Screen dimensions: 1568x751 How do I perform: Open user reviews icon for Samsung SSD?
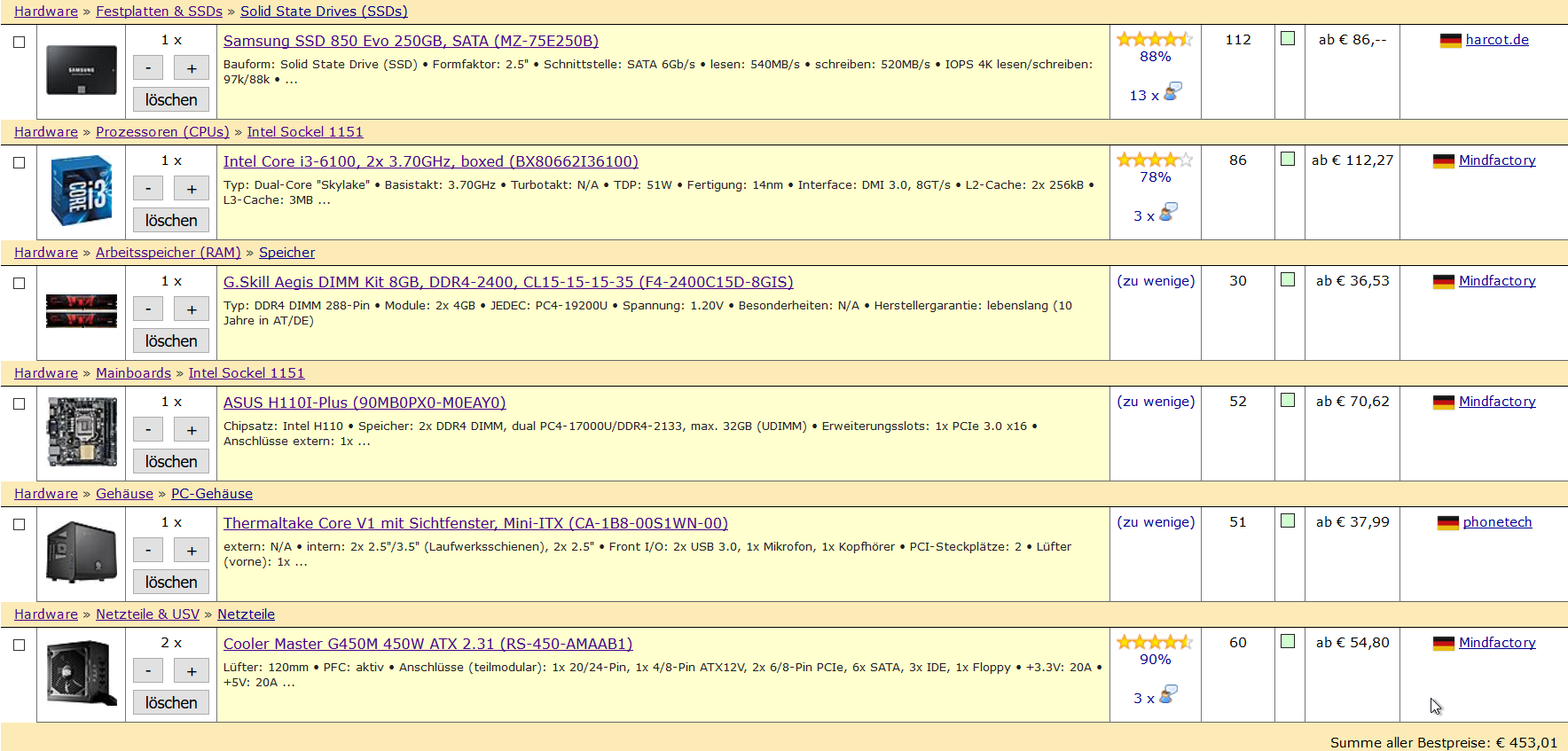coord(1172,91)
